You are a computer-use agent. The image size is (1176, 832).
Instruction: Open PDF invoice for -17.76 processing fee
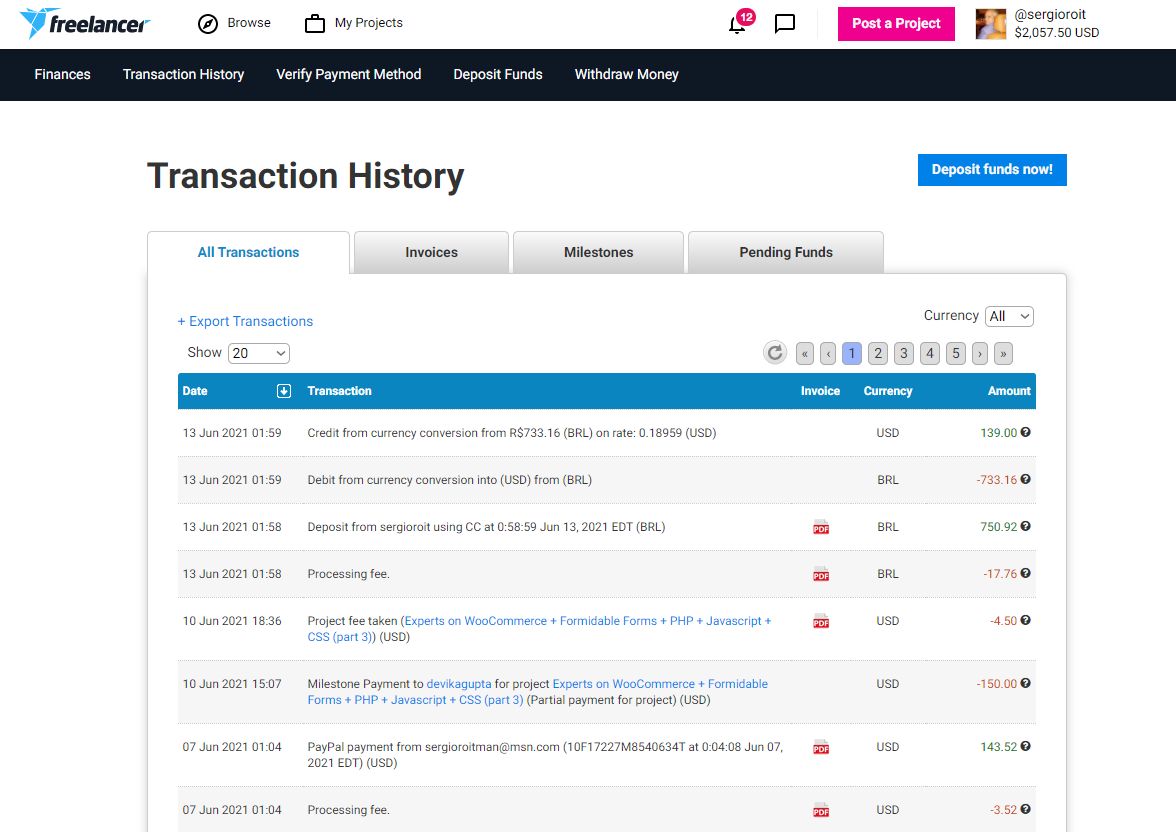coord(820,574)
